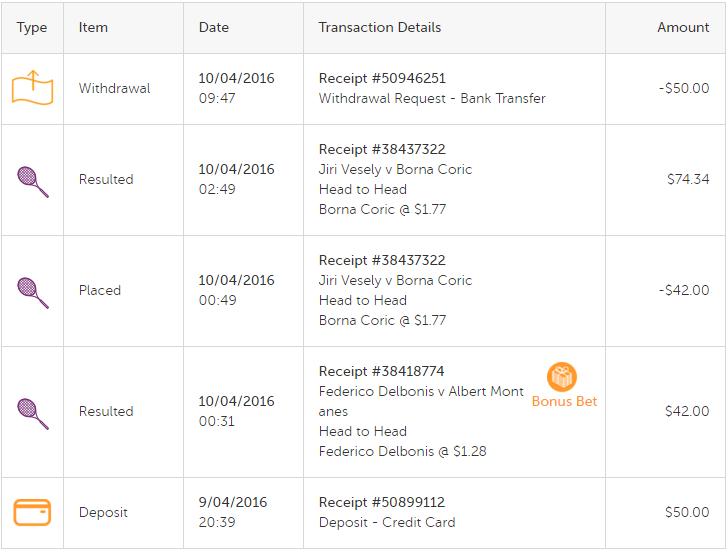The image size is (728, 551).
Task: Click the Federico Delbonis @ $1.28 selection
Action: click(x=403, y=451)
